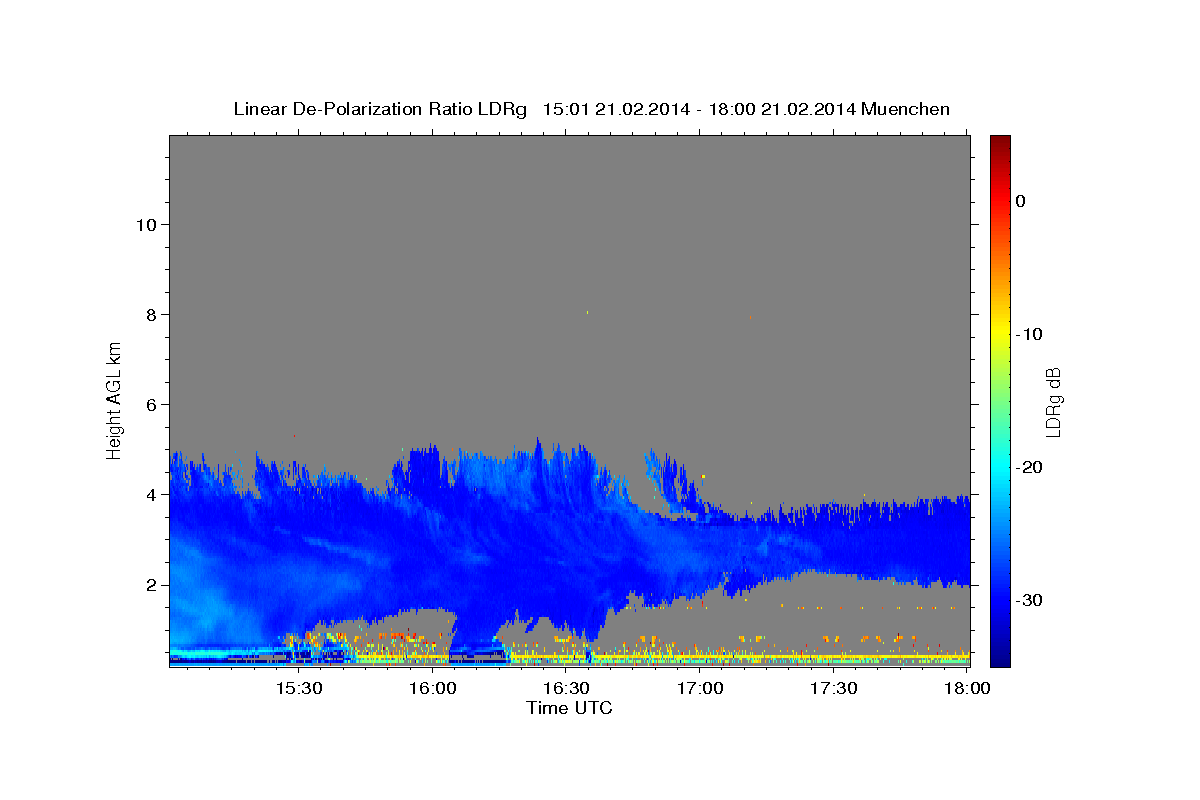Click the 'Time UTC' axis label
The width and height of the screenshot is (1200, 800).
(569, 708)
